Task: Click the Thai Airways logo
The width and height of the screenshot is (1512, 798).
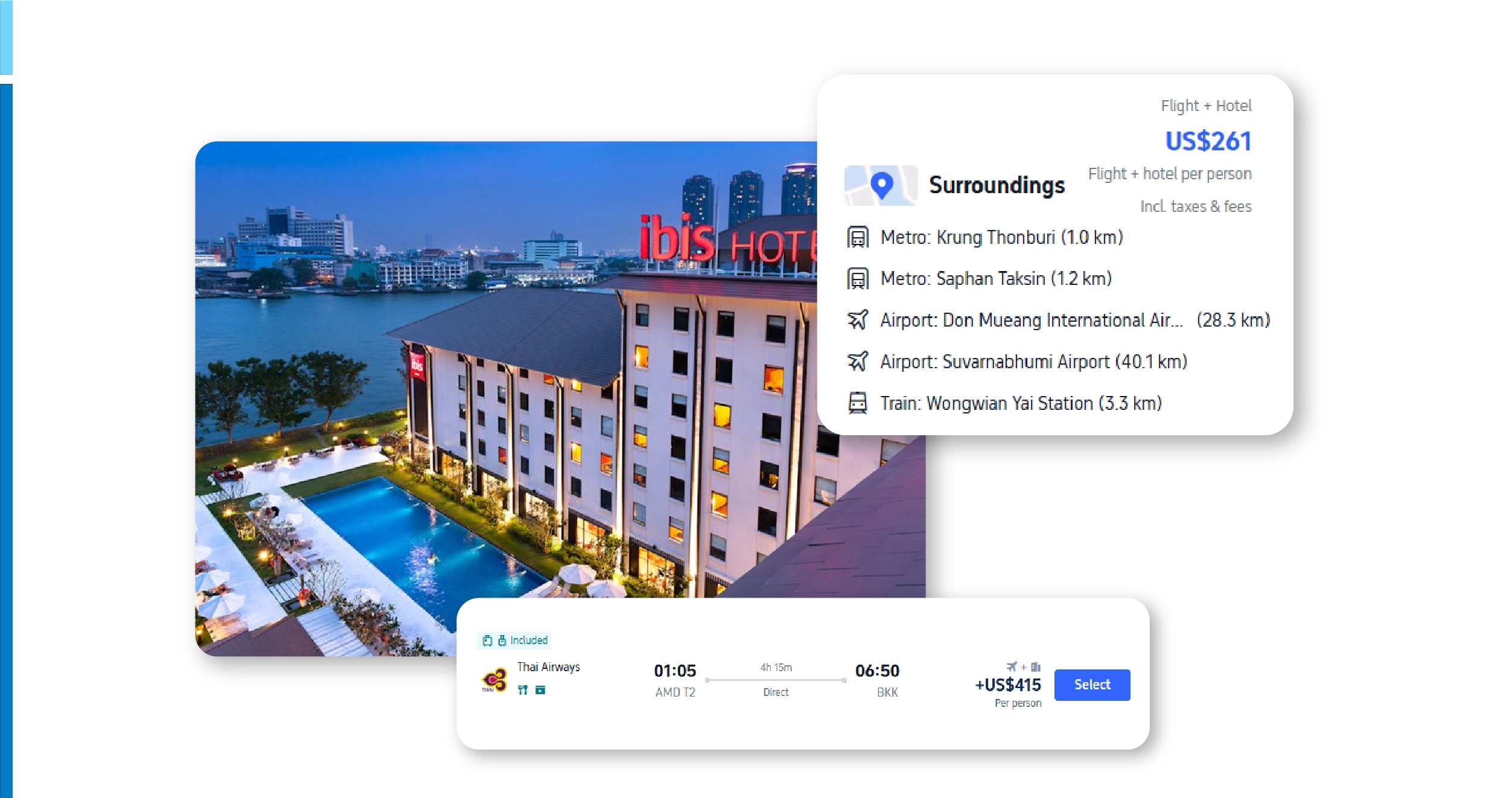Action: [494, 680]
